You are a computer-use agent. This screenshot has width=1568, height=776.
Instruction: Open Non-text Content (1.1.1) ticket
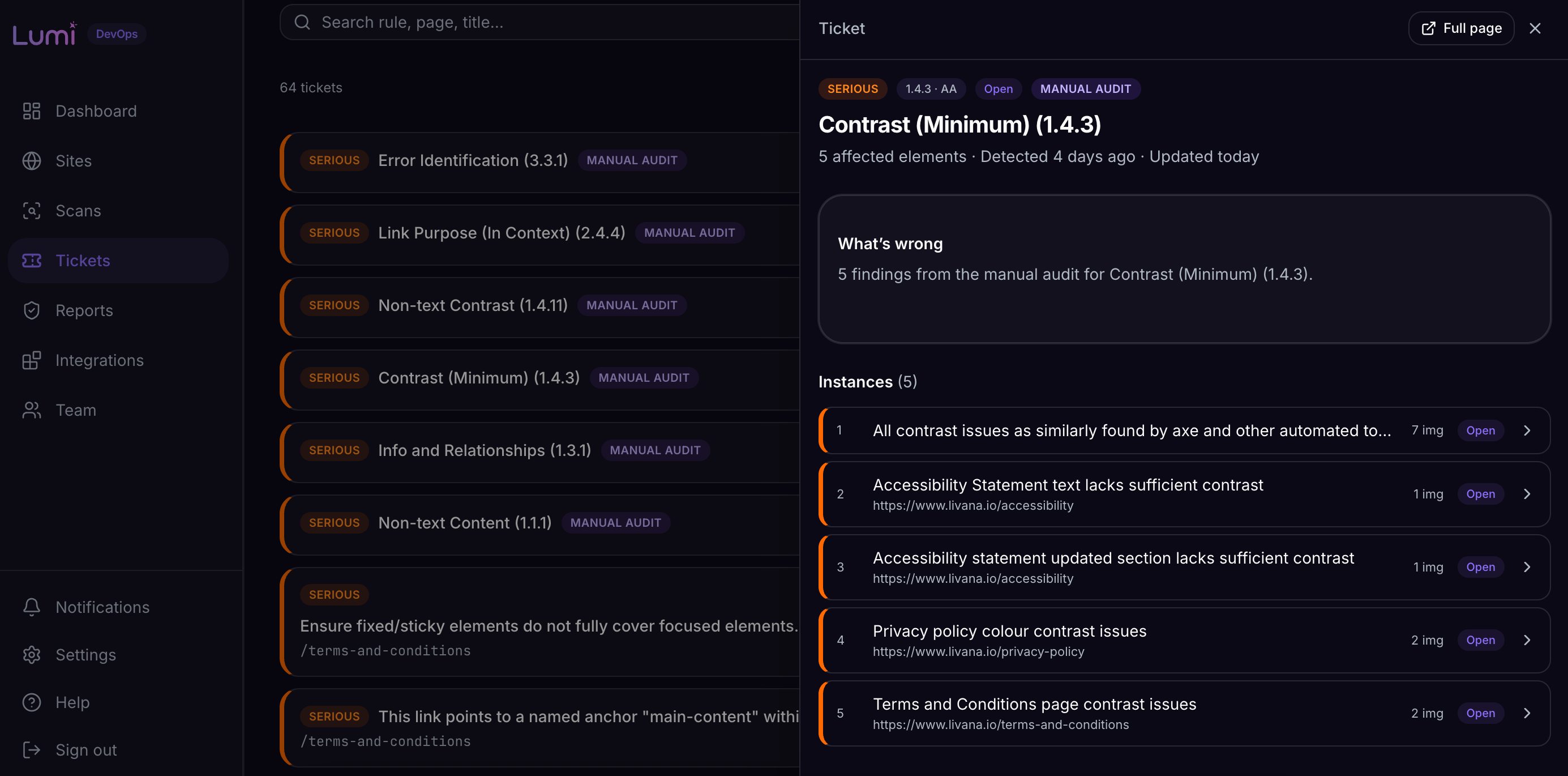541,525
